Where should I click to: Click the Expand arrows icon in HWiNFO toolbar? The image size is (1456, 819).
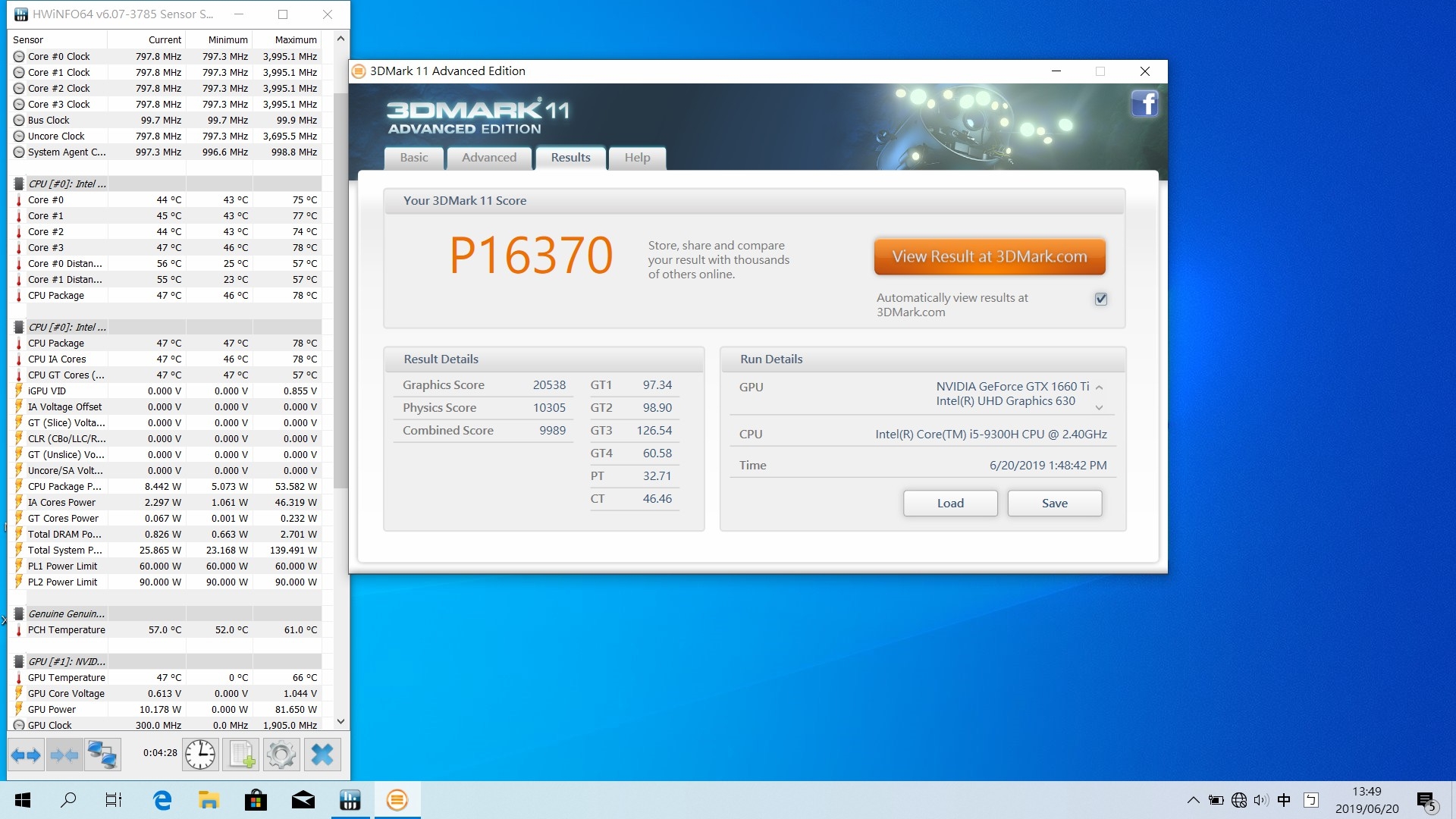26,755
